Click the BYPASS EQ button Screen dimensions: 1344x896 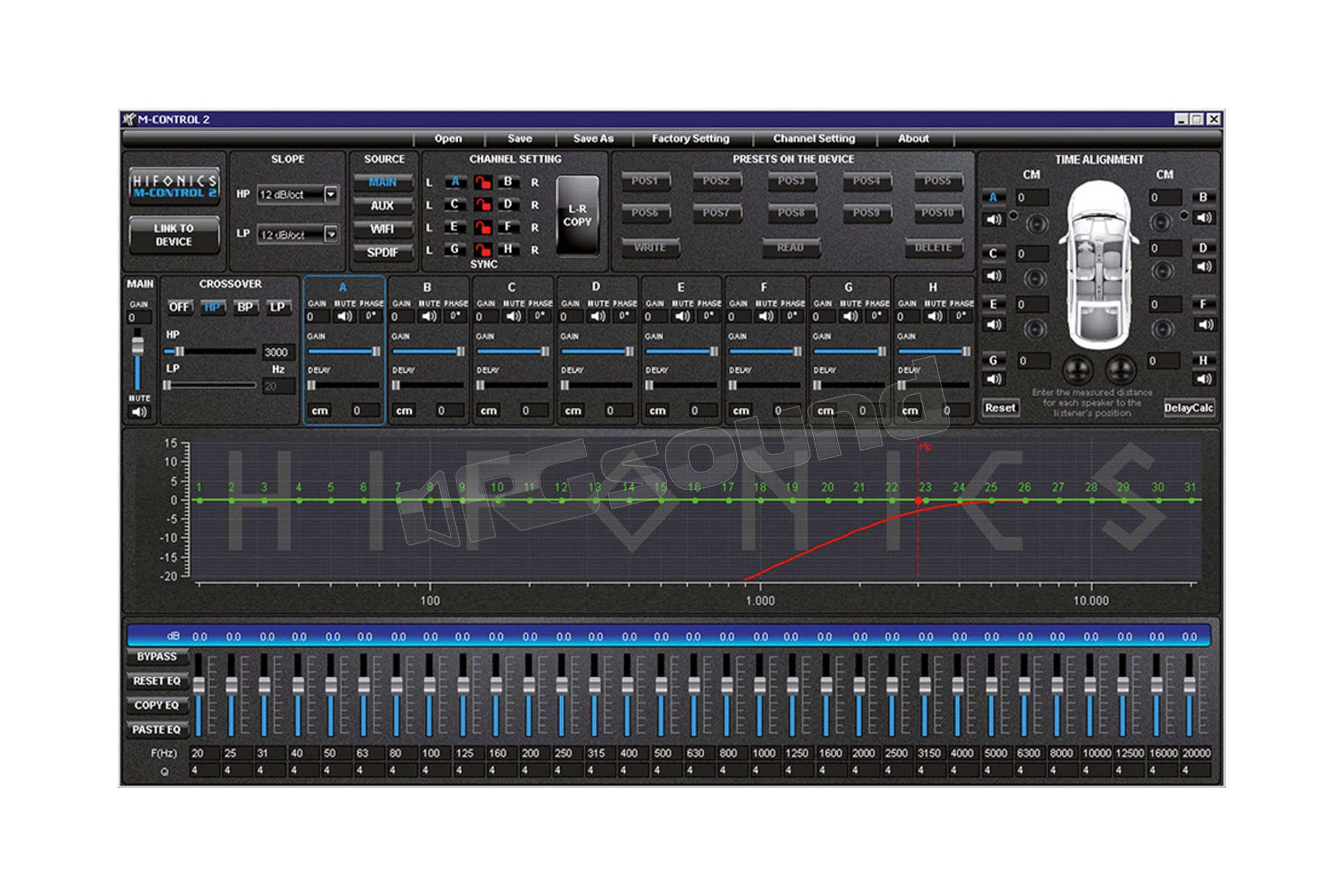(x=156, y=657)
